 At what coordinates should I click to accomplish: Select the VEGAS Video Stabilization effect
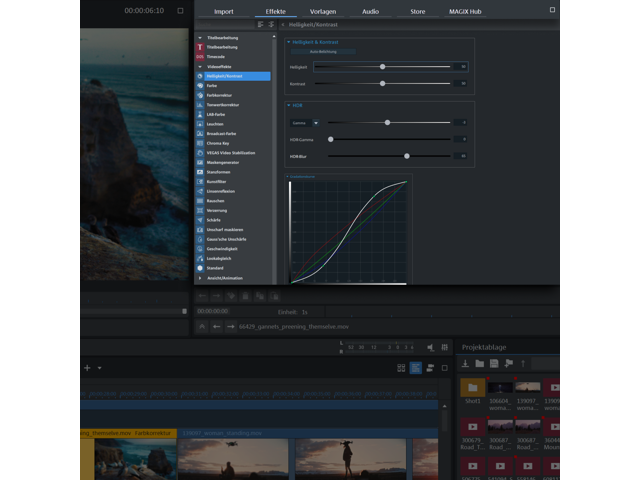click(x=232, y=152)
